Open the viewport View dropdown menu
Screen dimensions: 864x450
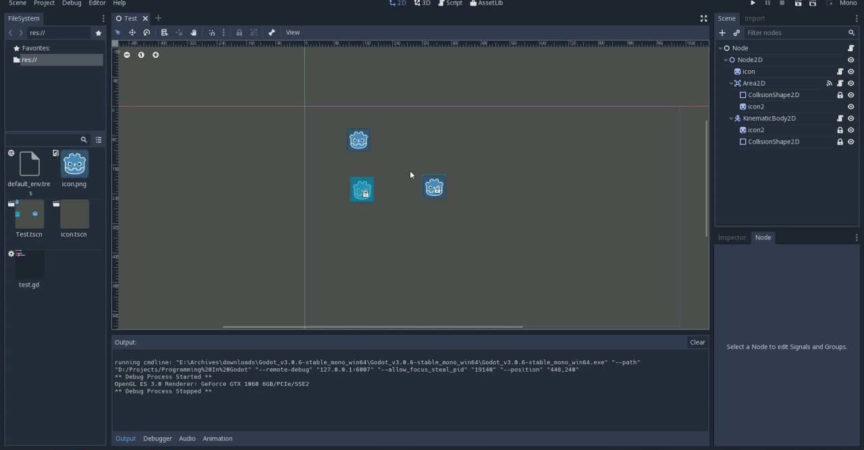pos(292,32)
